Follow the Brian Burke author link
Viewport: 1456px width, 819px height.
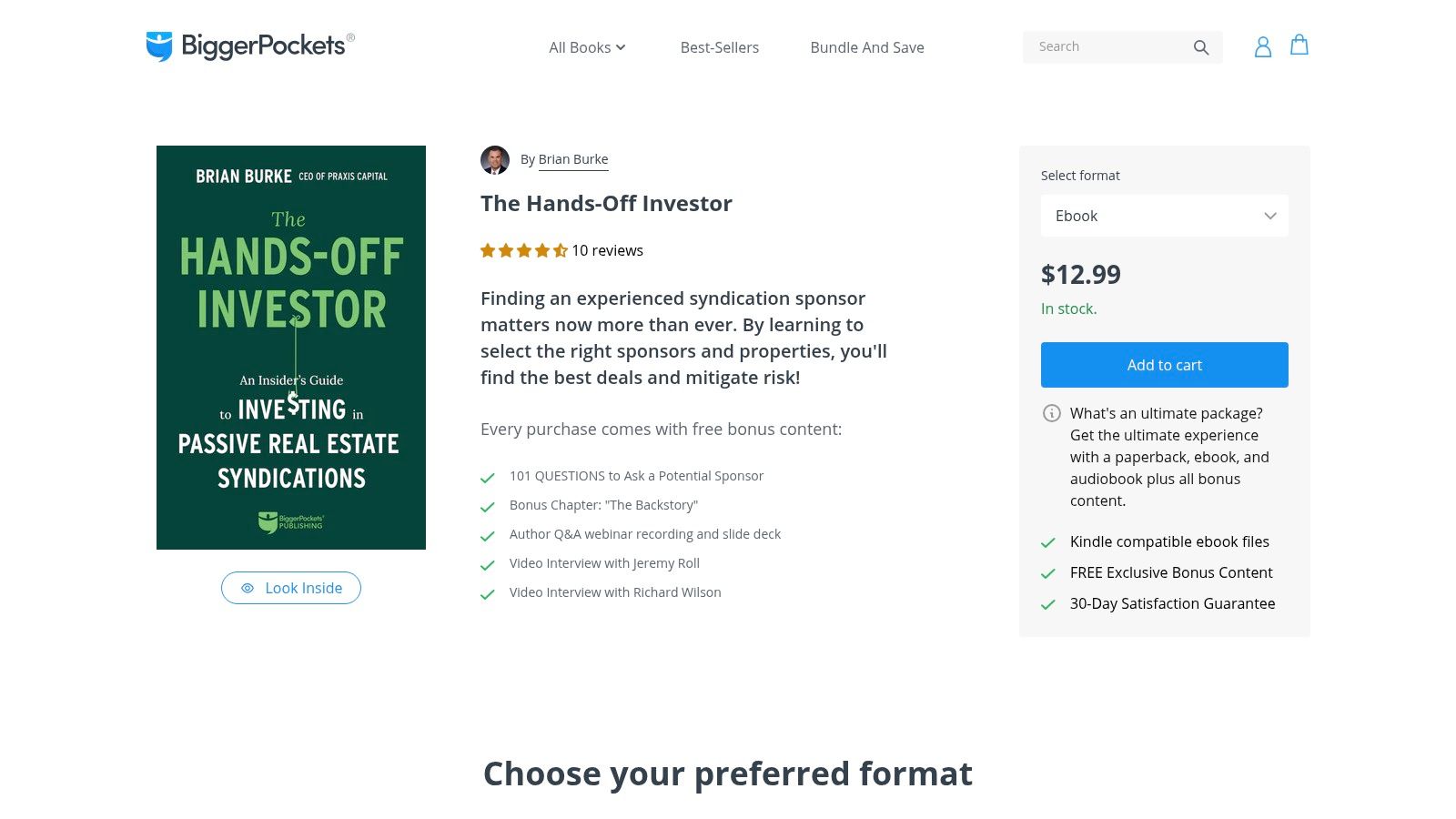coord(573,158)
